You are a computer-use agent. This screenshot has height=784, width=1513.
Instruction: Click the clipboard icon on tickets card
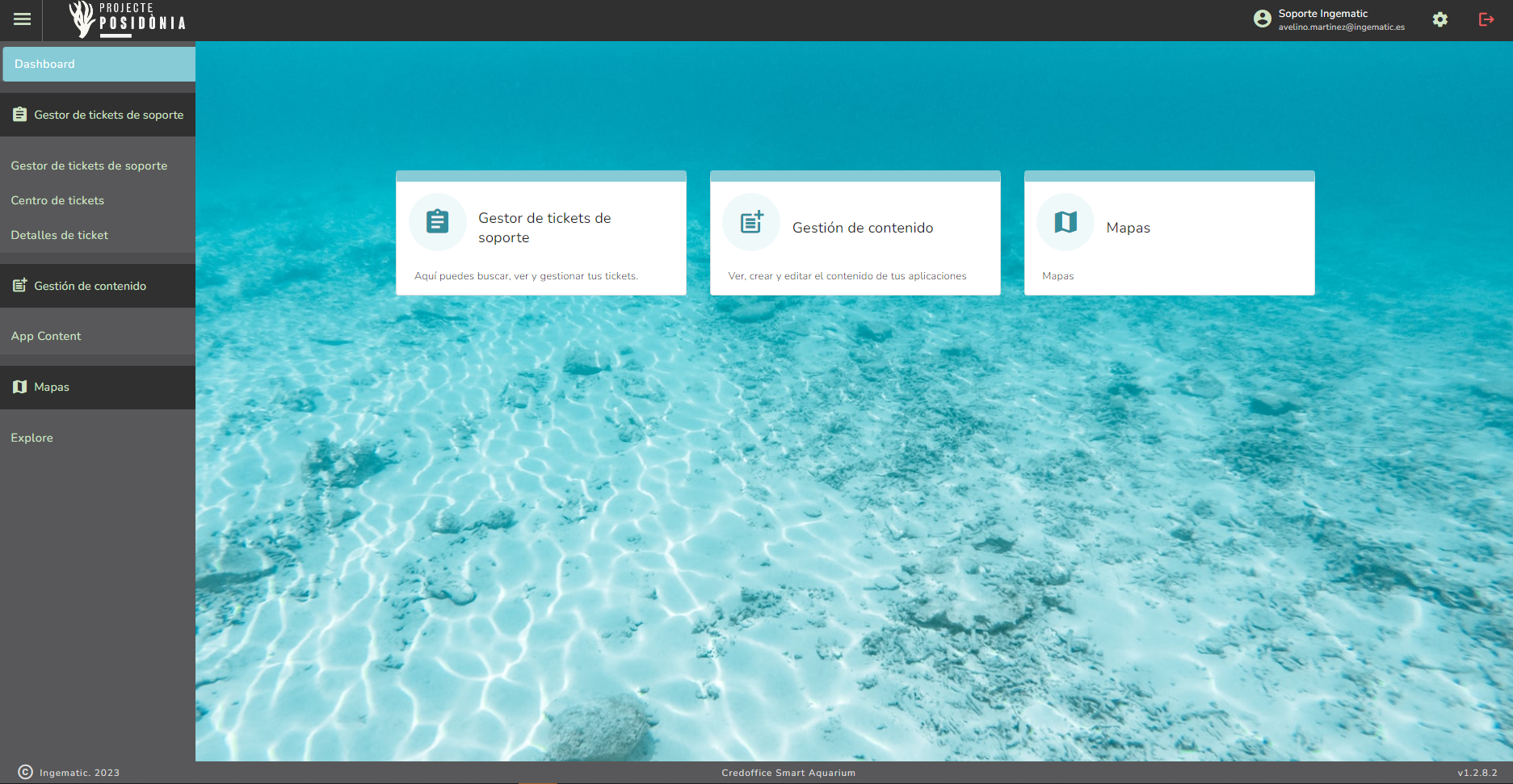(x=437, y=222)
